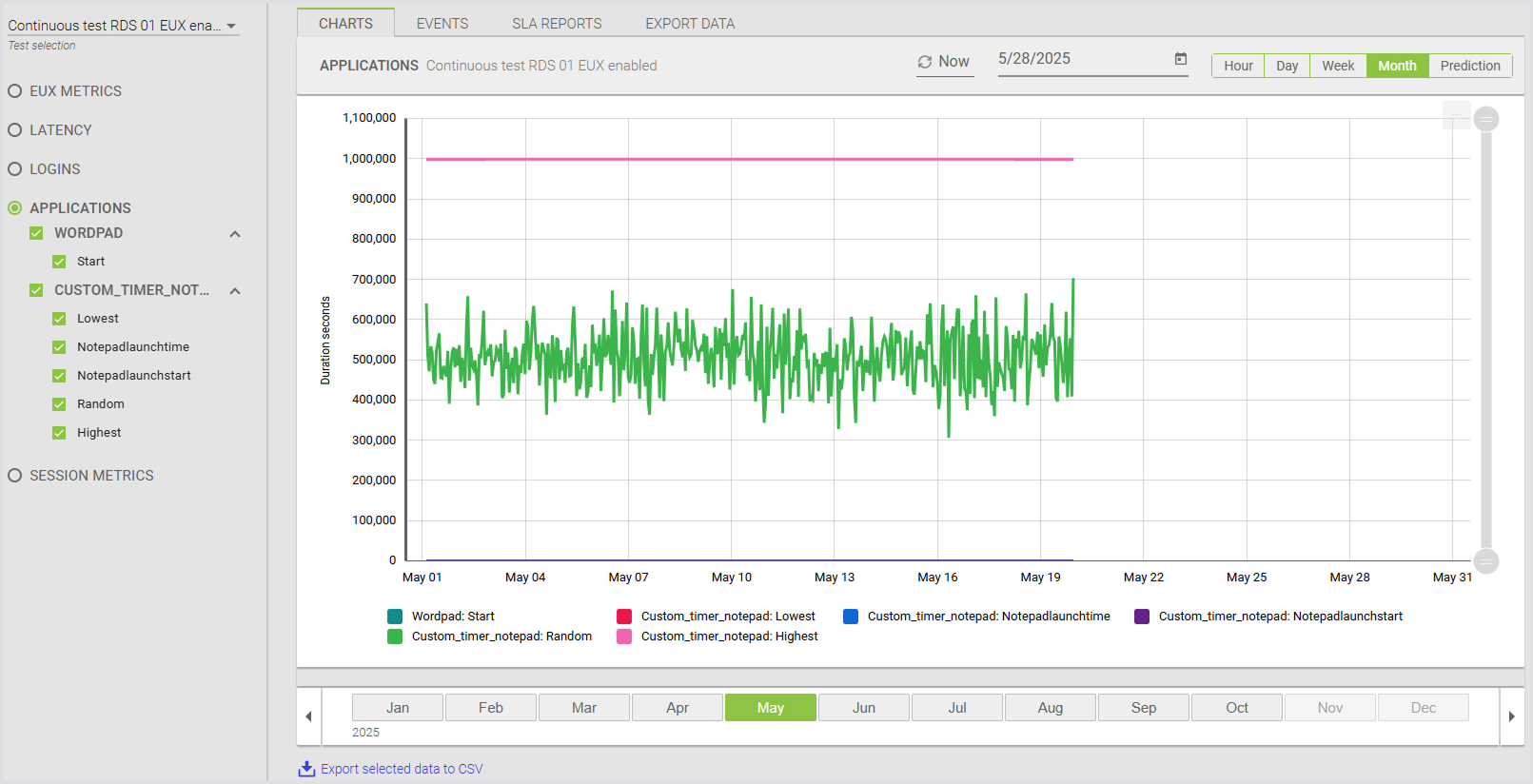1533x784 pixels.
Task: Open the EVENTS tab
Action: click(x=442, y=24)
